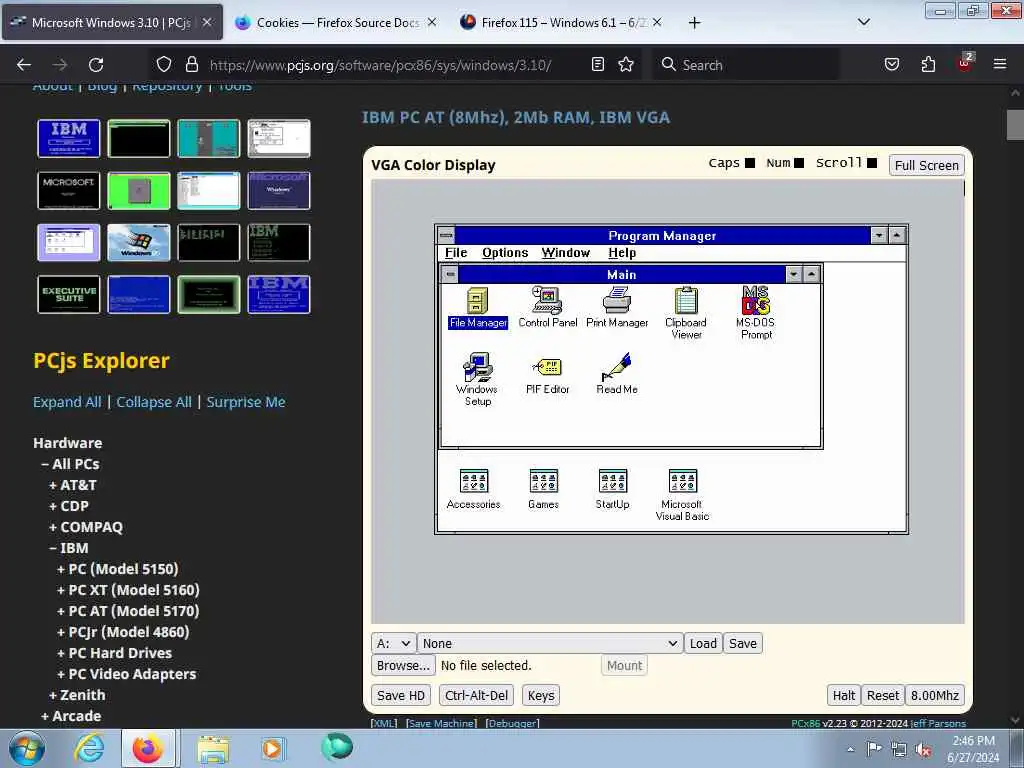The image size is (1024, 768).
Task: Bookmark this page with star icon
Action: (626, 65)
